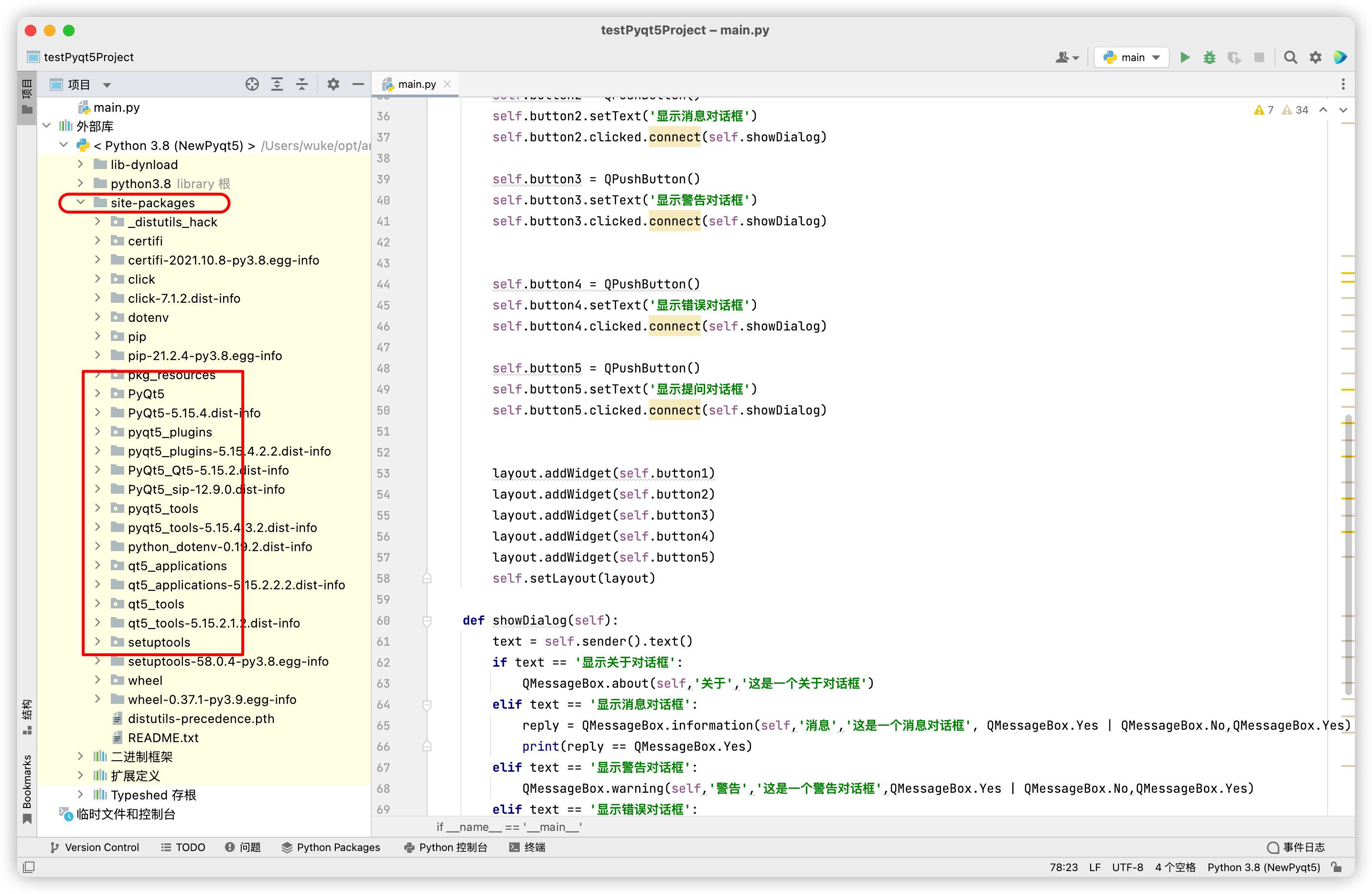Open Search Everywhere magnifier icon
1372x894 pixels.
point(1290,57)
